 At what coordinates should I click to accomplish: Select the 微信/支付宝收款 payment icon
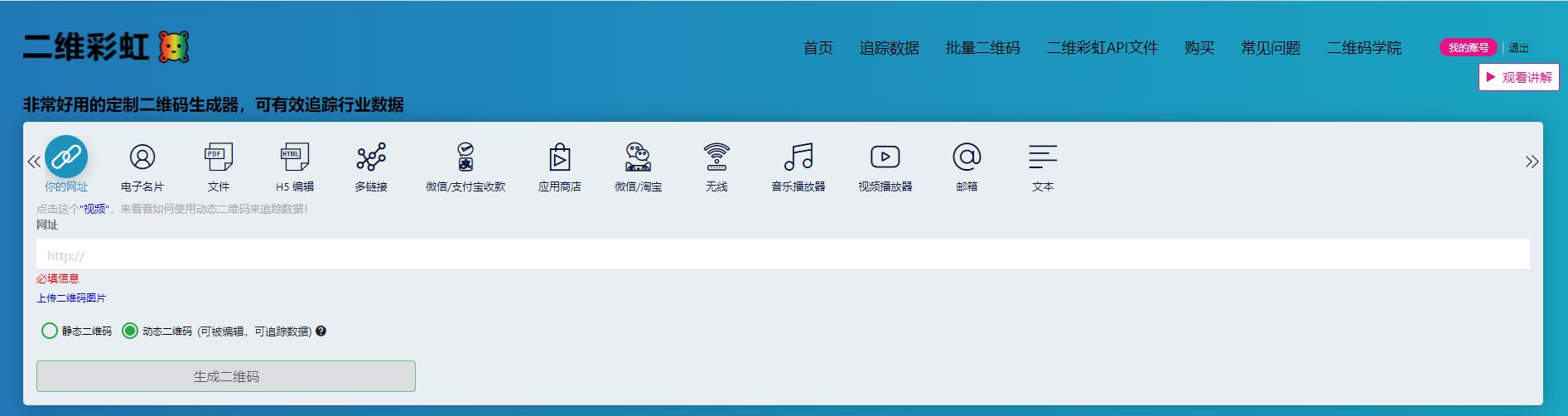tap(466, 157)
